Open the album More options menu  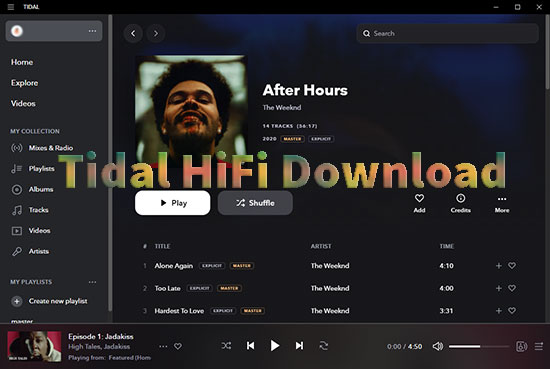502,203
